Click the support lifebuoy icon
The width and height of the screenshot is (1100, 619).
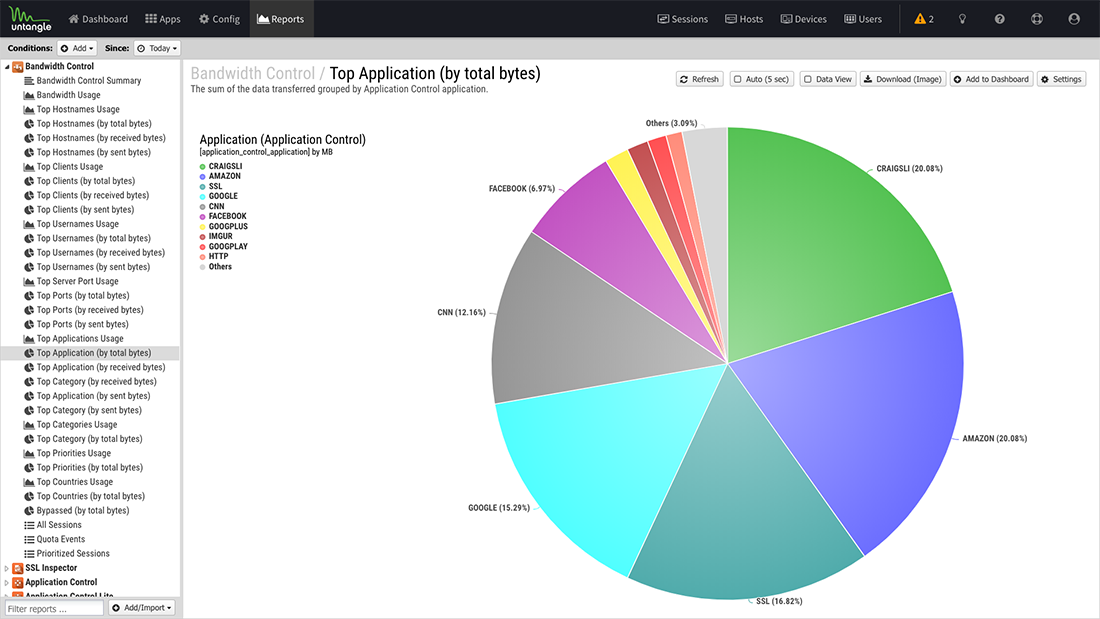[x=1037, y=19]
